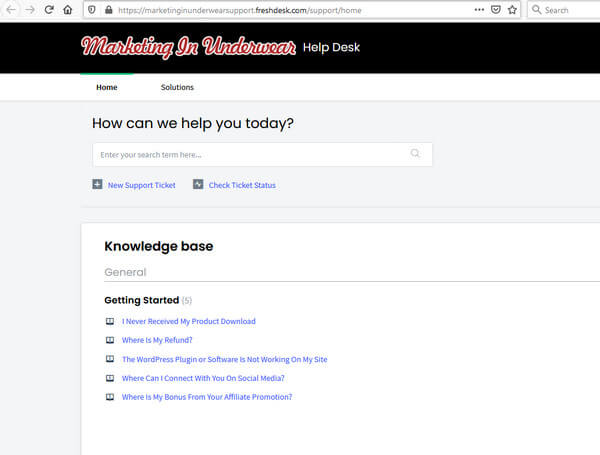
Task: Click the magnifier icon in help search
Action: point(415,153)
